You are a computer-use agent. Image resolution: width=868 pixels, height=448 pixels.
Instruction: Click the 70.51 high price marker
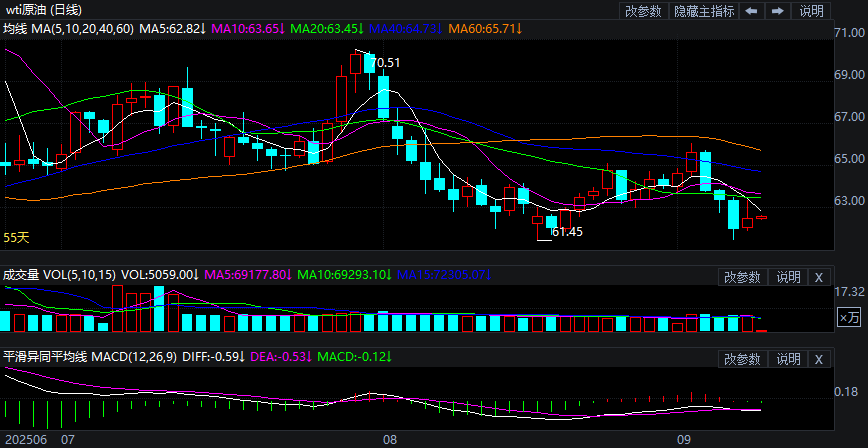click(385, 63)
